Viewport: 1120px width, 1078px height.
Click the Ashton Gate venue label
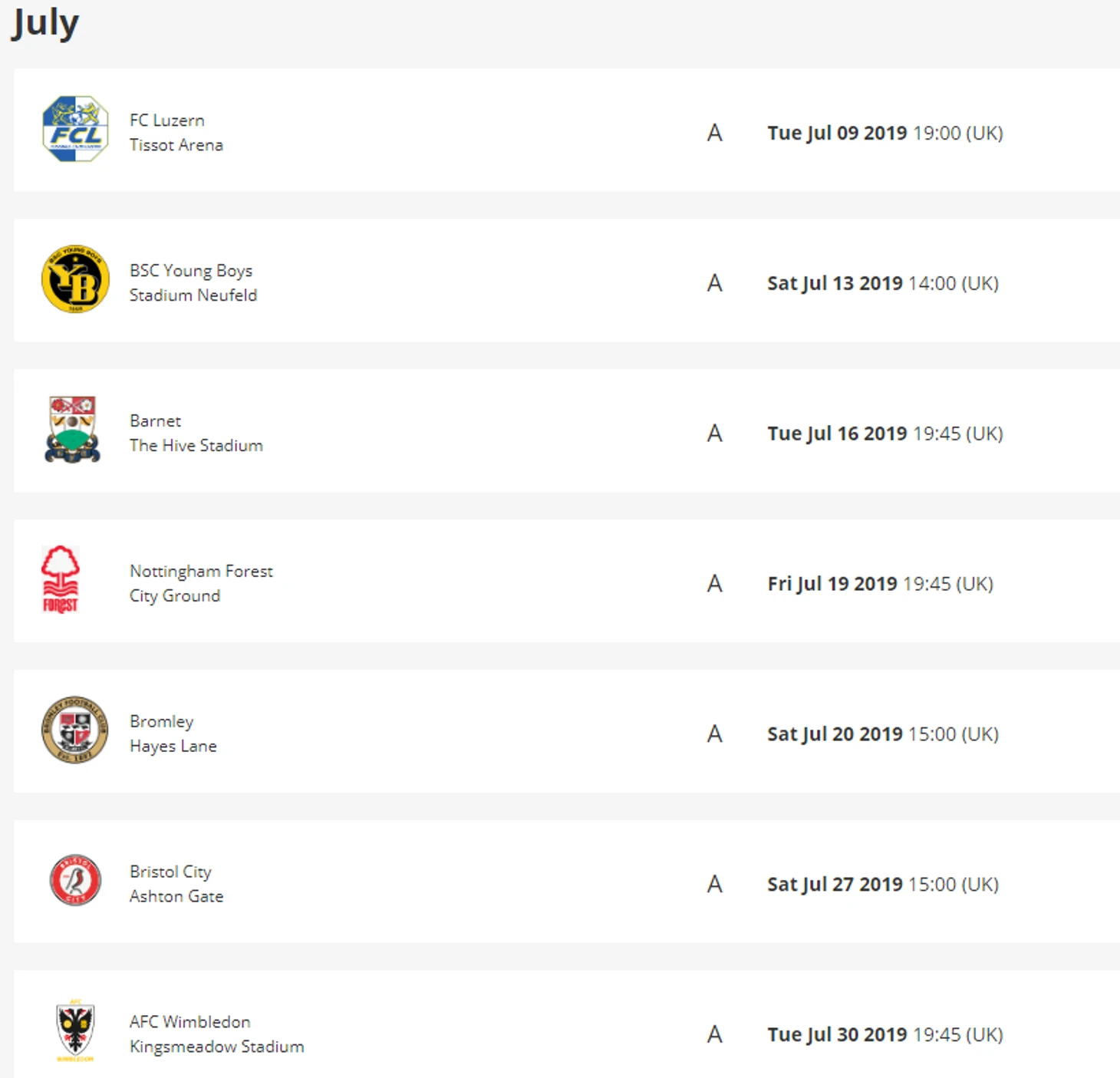tap(176, 896)
